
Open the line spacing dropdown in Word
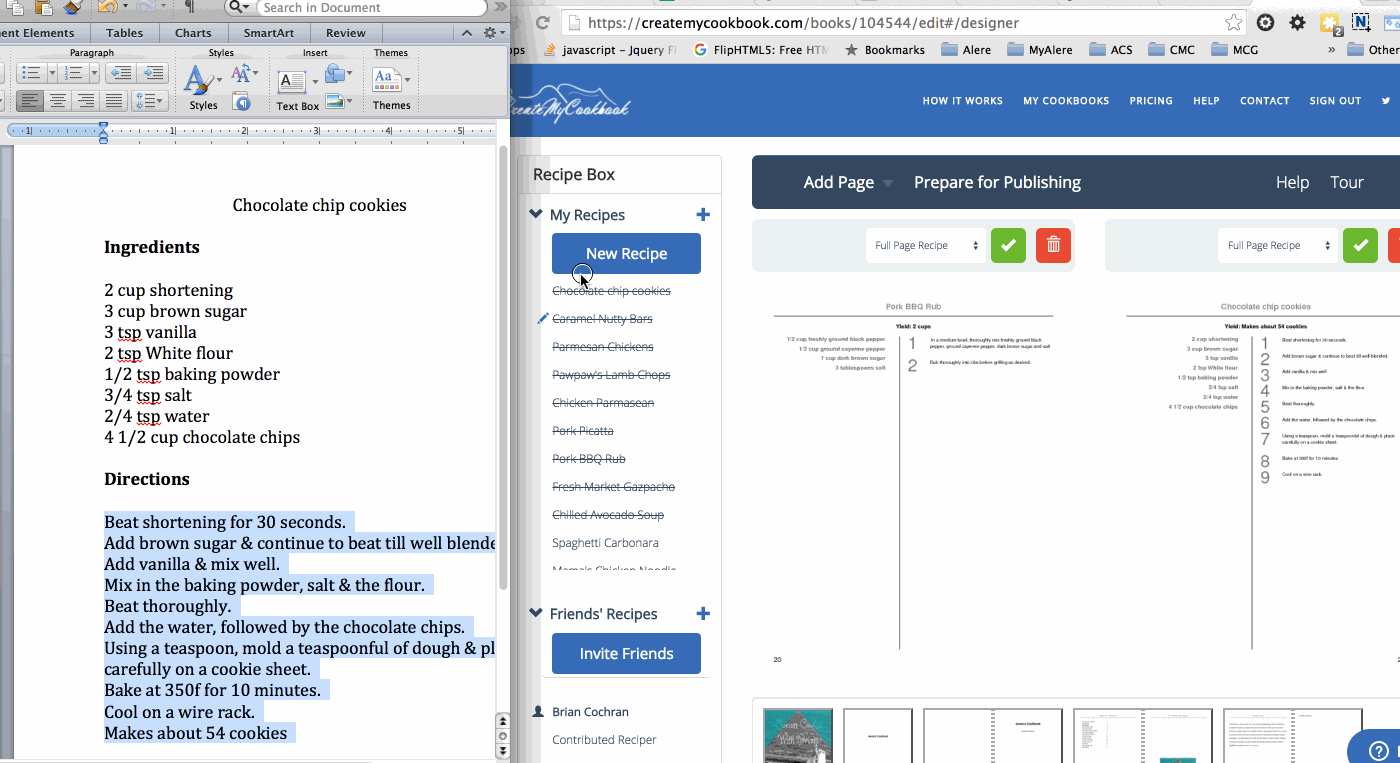[x=149, y=101]
